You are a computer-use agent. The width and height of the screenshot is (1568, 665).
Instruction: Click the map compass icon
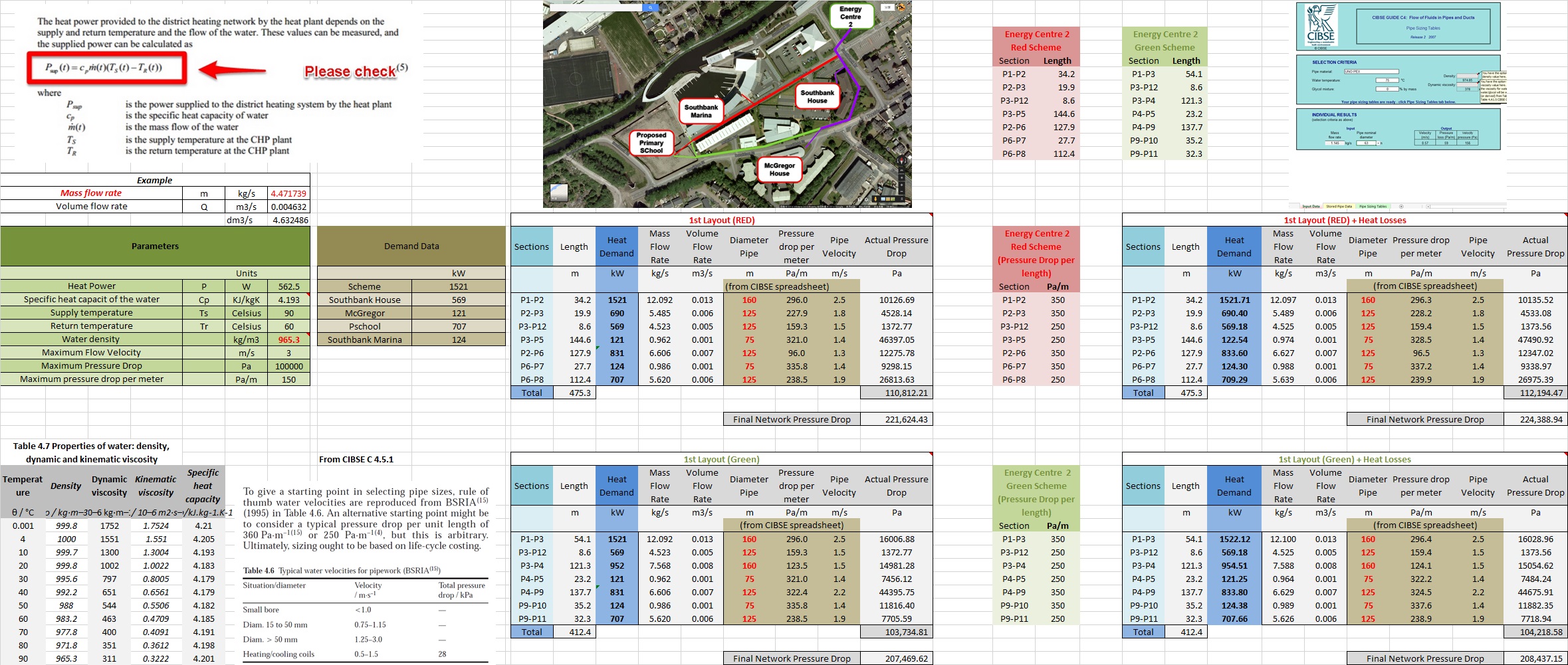pyautogui.click(x=902, y=161)
